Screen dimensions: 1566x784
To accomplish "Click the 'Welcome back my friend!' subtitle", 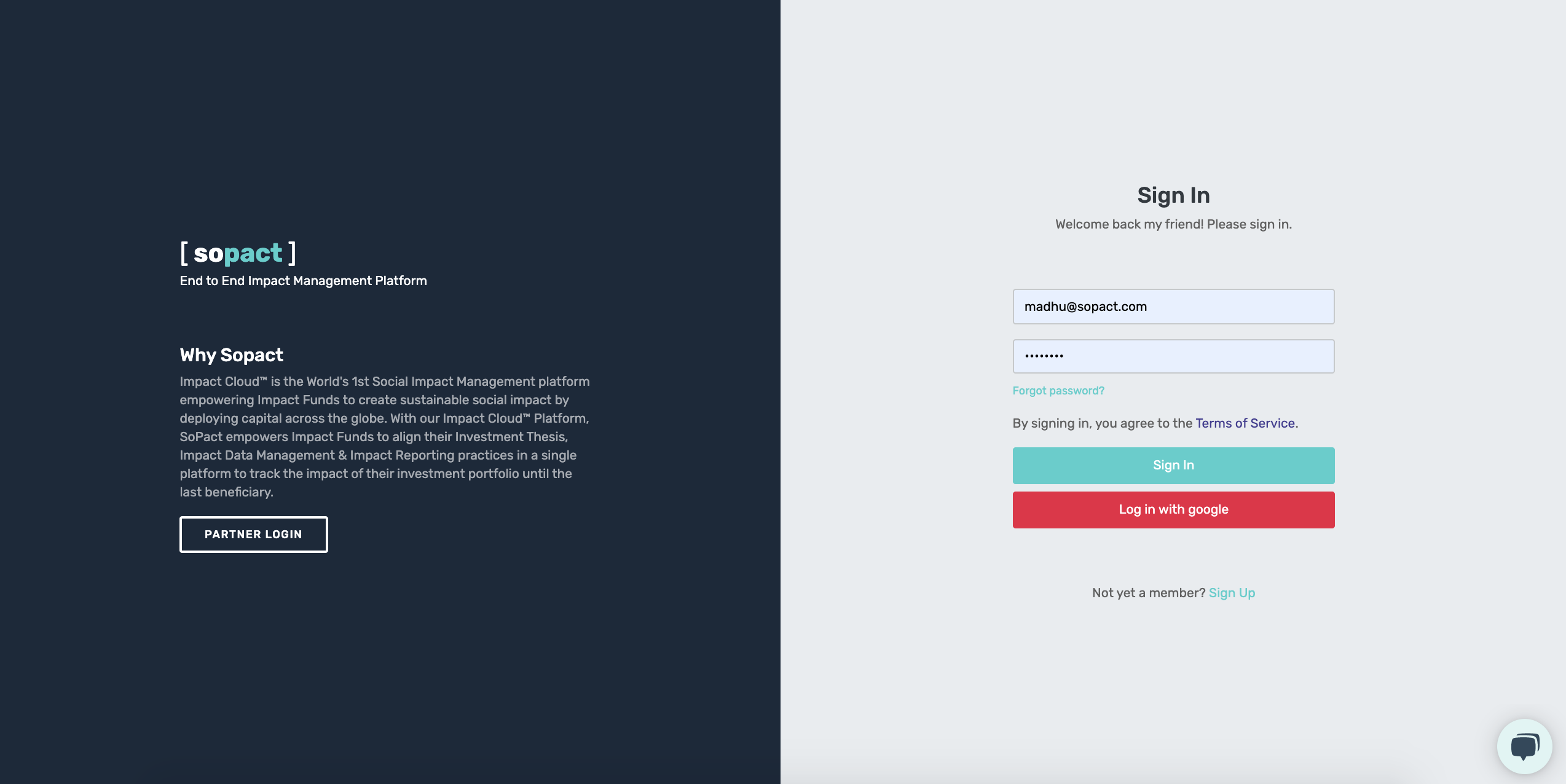I will 1130,224.
